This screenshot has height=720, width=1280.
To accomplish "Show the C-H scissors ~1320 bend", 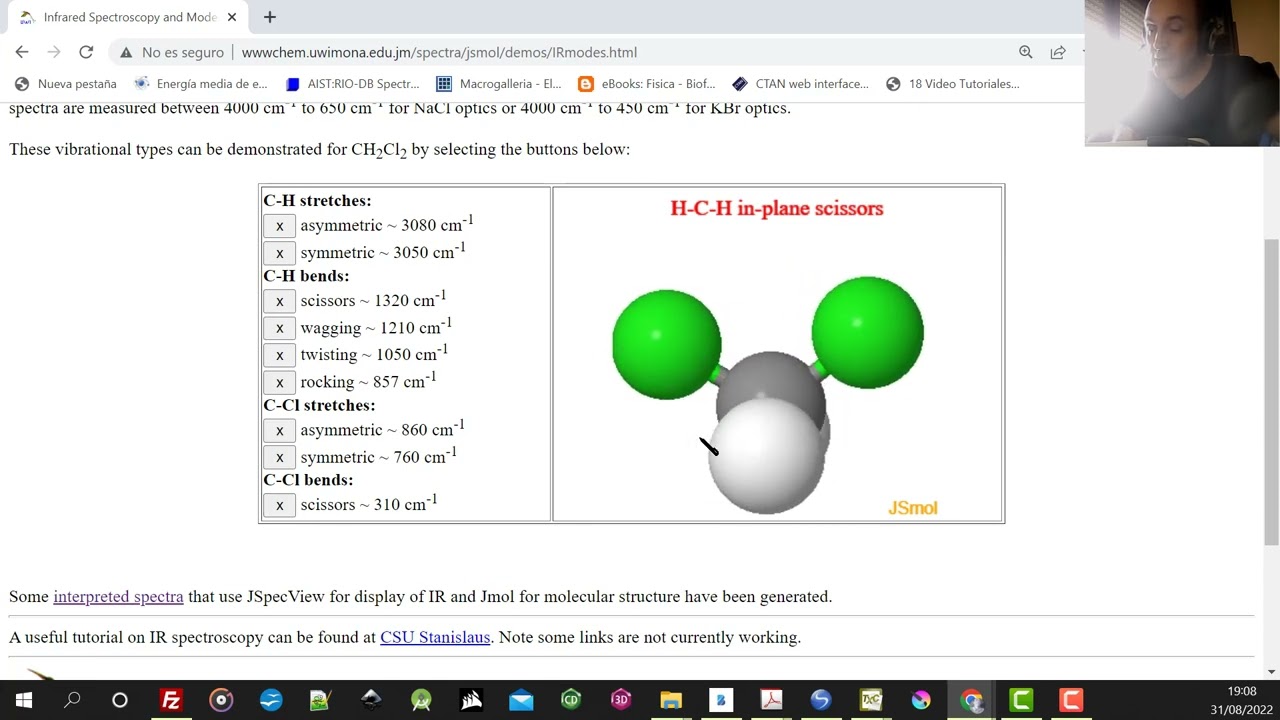I will click(x=280, y=301).
